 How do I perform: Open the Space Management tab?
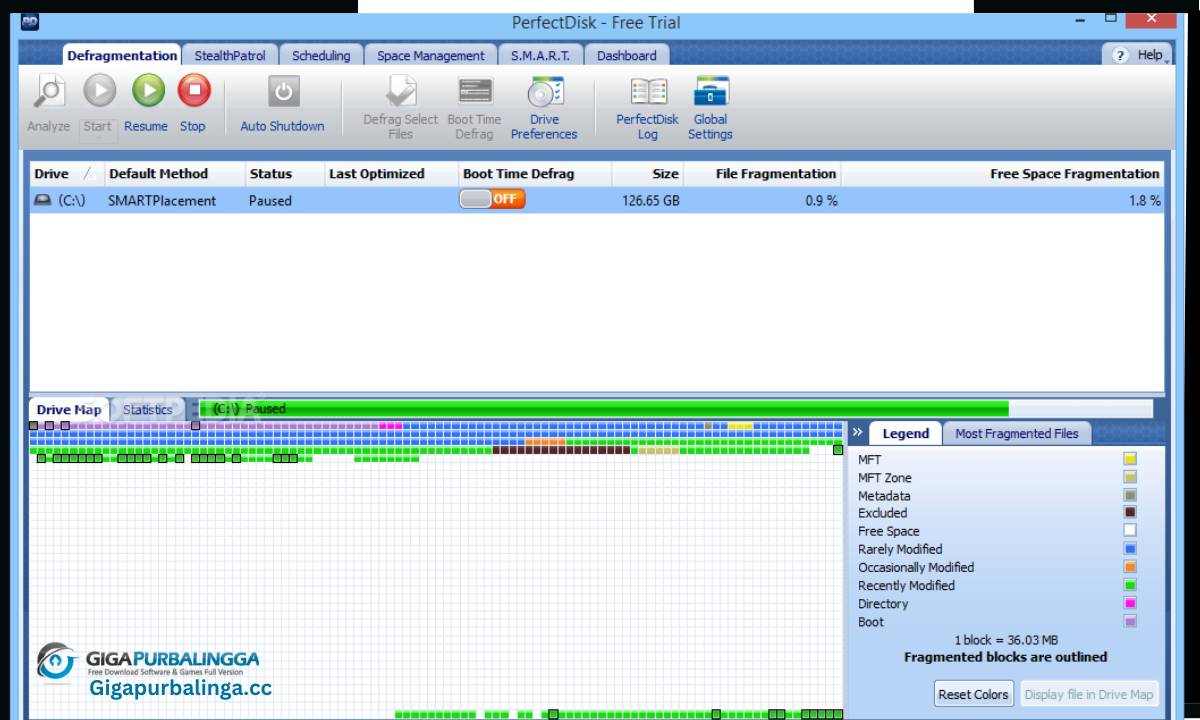pyautogui.click(x=430, y=56)
